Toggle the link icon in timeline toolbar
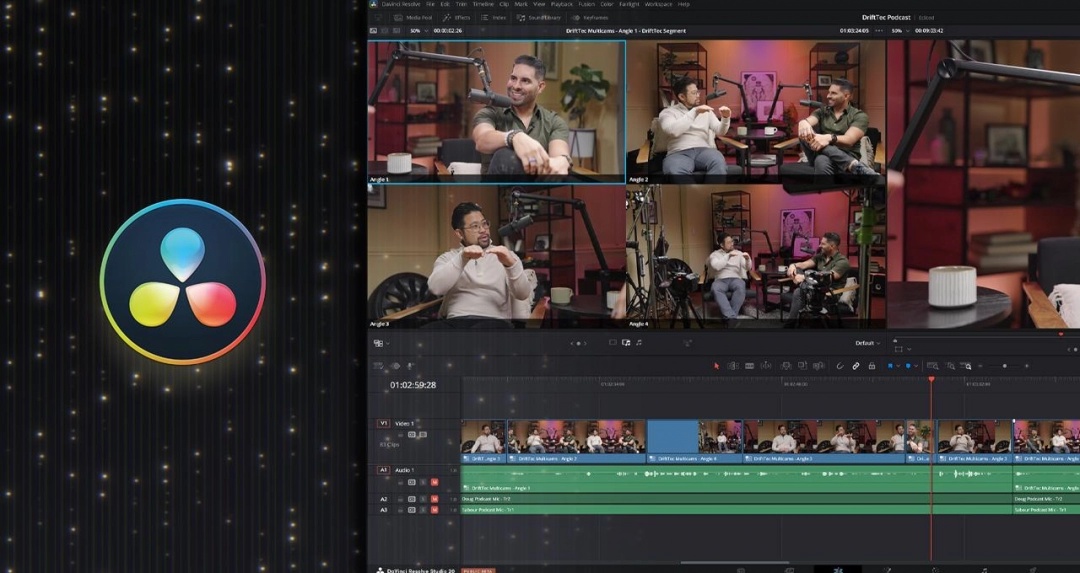The width and height of the screenshot is (1080, 573). pos(856,366)
